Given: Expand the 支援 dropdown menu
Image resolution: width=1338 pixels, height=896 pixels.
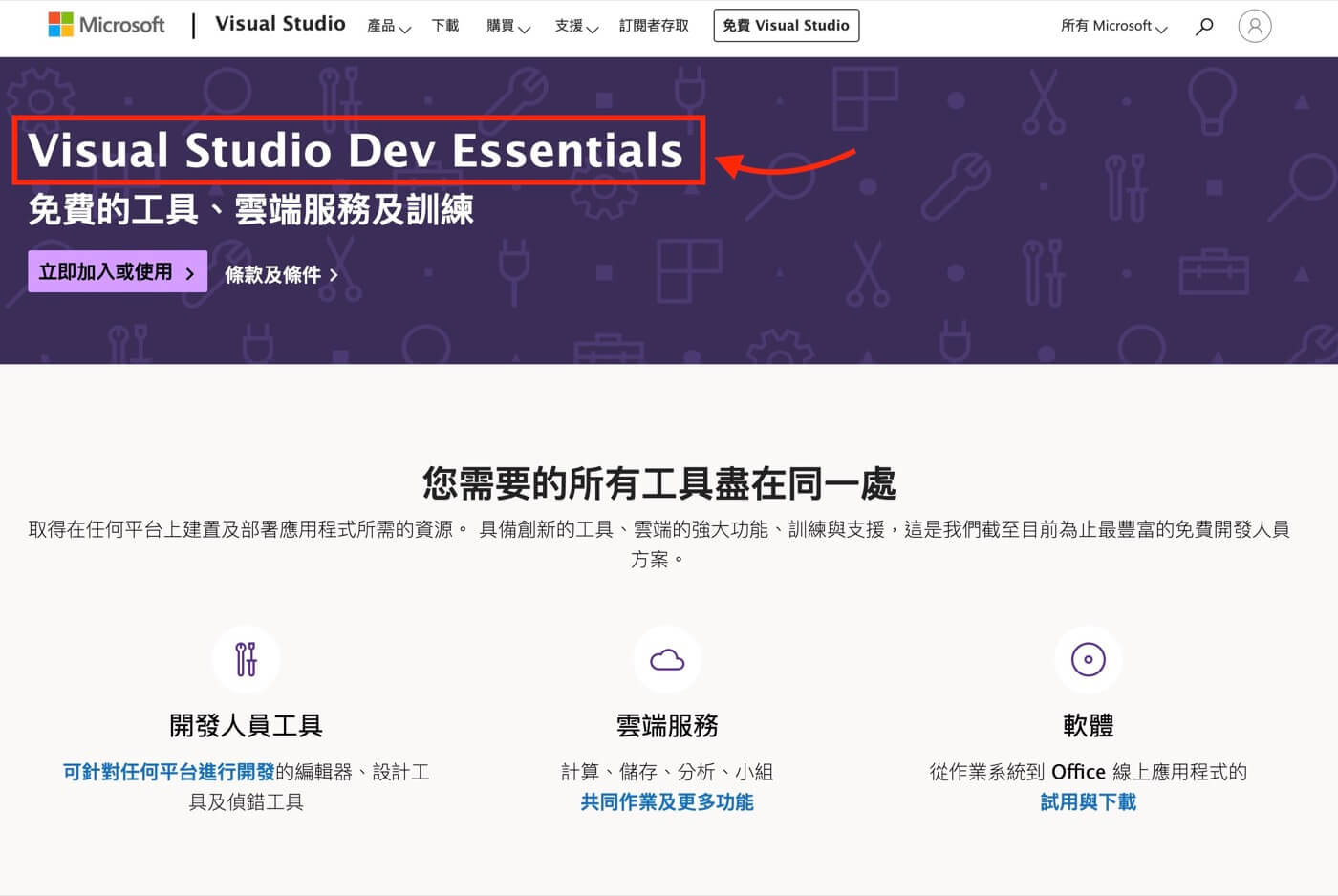Looking at the screenshot, I should click(x=576, y=26).
